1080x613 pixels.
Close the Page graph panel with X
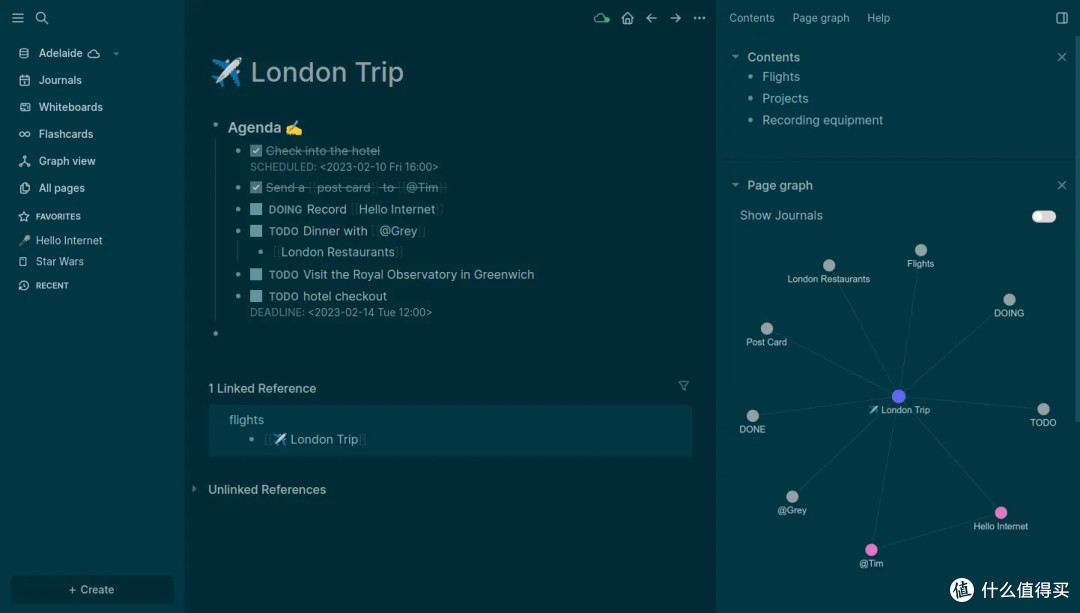[x=1061, y=185]
